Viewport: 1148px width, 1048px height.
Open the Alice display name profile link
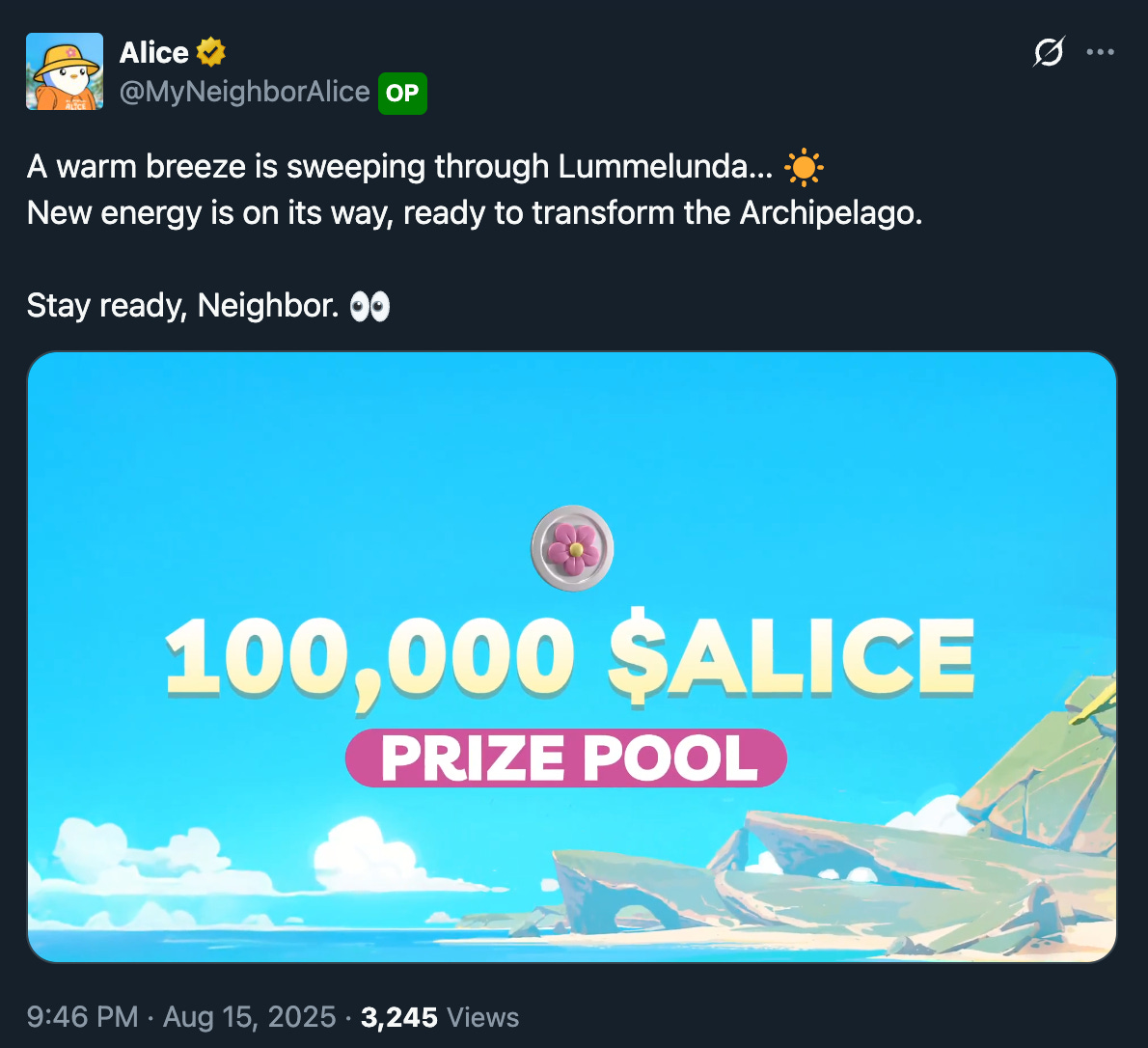pos(153,52)
